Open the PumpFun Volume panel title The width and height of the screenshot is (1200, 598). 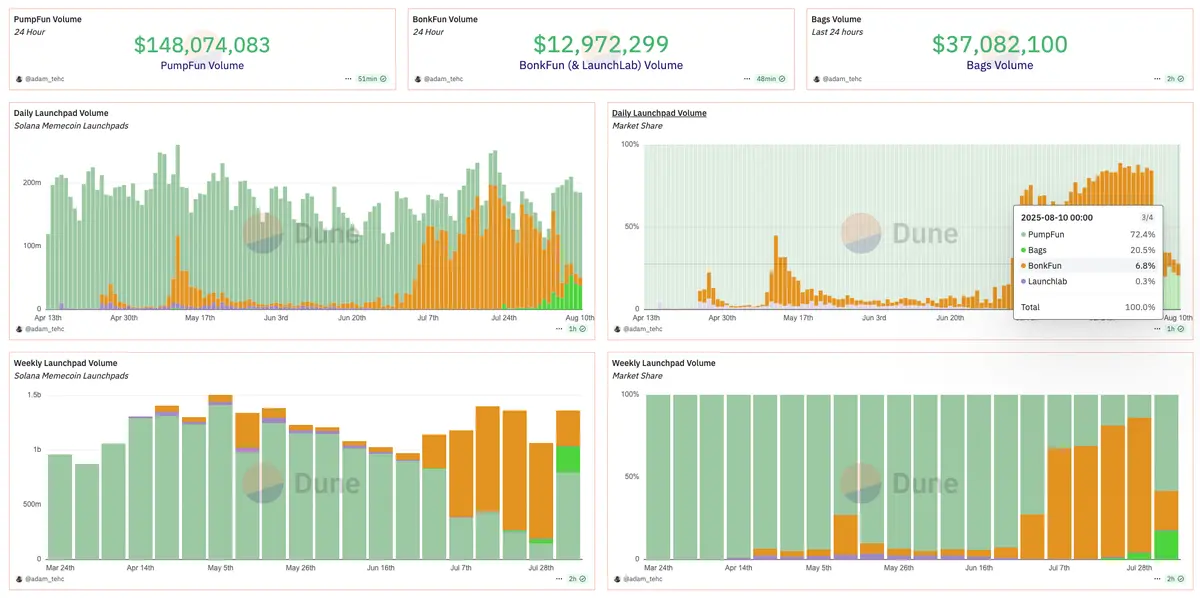coord(48,19)
